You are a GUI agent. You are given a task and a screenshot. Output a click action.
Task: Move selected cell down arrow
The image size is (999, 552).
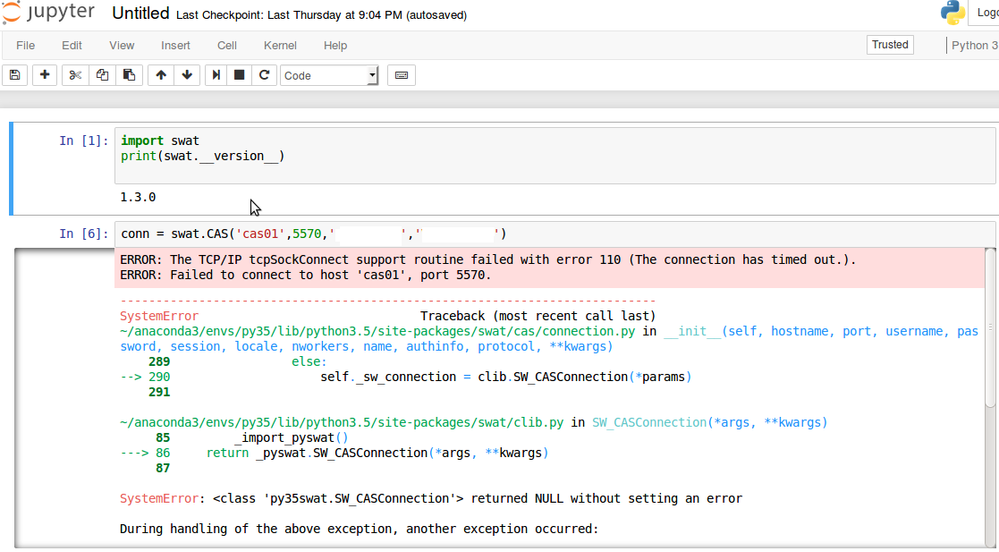[x=187, y=75]
